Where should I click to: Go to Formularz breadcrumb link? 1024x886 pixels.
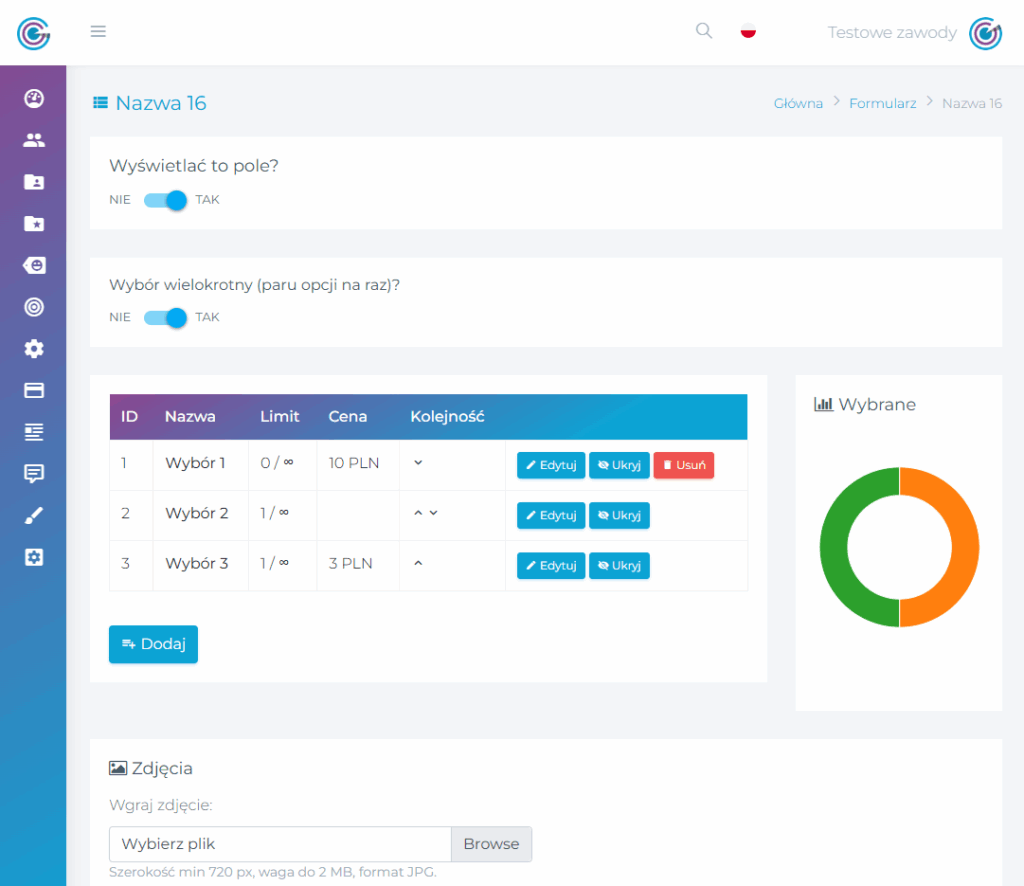[882, 103]
